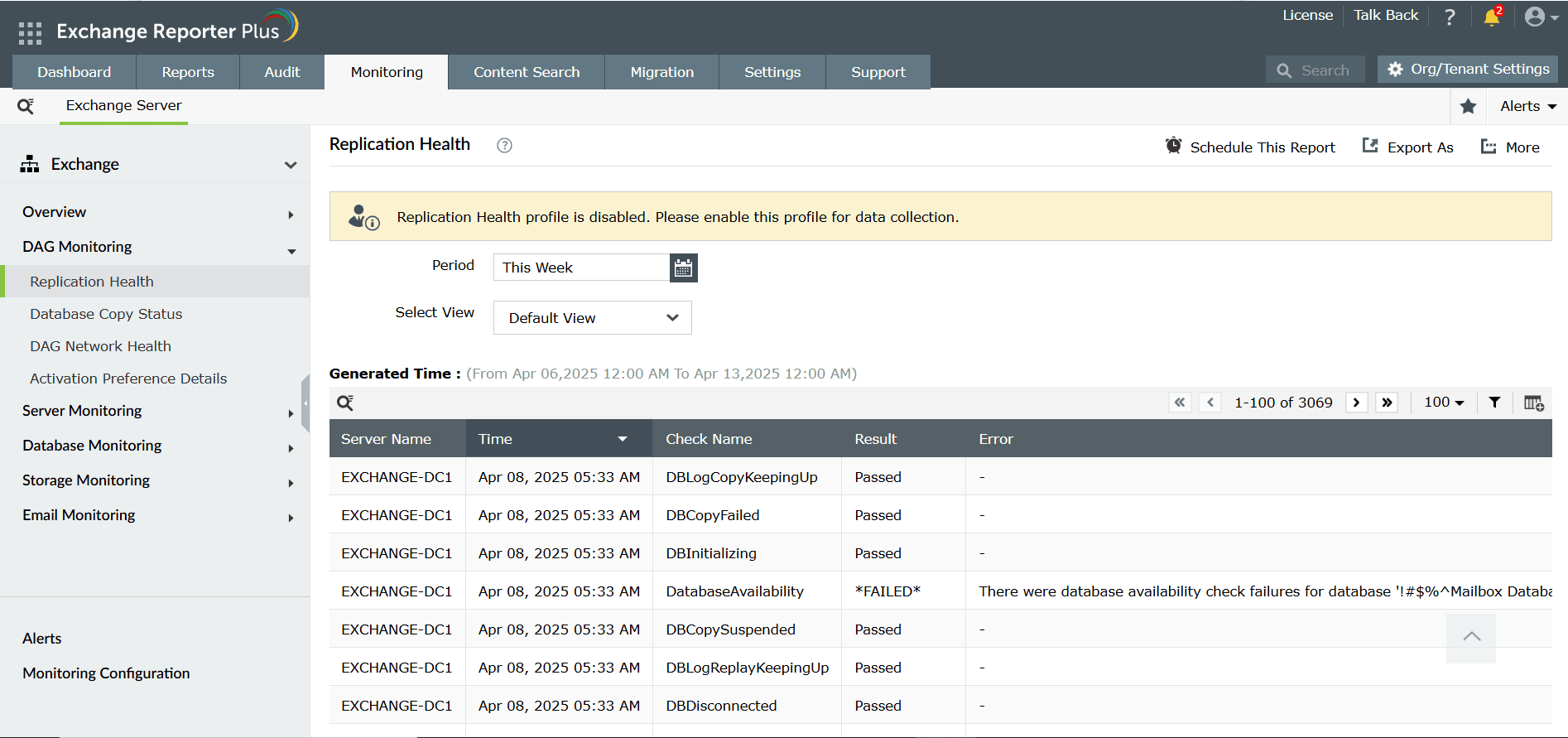This screenshot has height=738, width=1568.
Task: Click the scroll-to-top arrow button
Action: coord(1471,638)
